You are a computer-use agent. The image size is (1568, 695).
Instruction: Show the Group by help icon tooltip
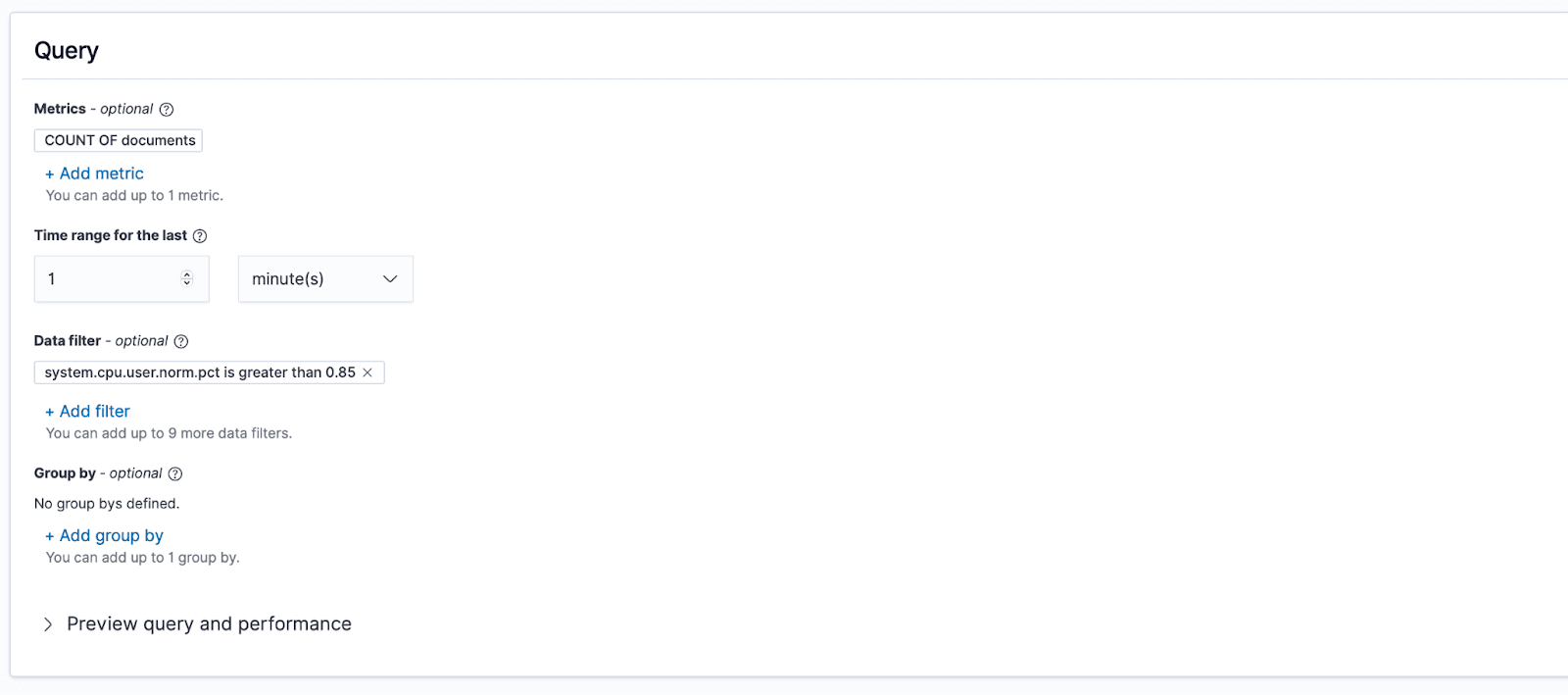tap(175, 474)
